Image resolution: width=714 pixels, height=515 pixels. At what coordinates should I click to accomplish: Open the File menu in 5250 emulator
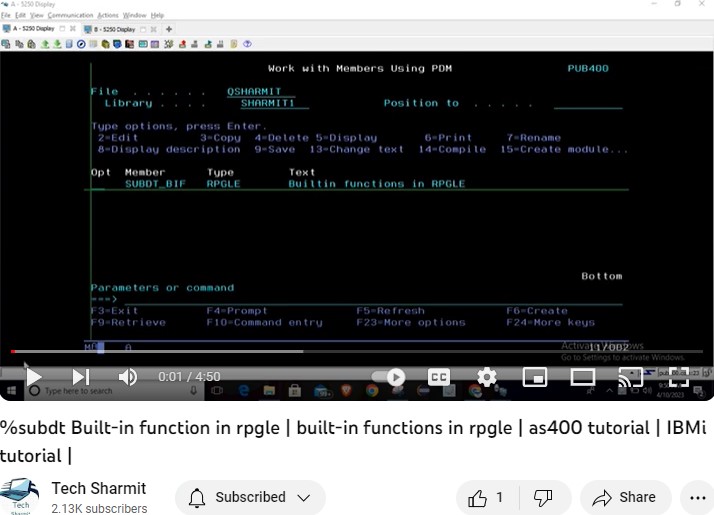(x=5, y=15)
